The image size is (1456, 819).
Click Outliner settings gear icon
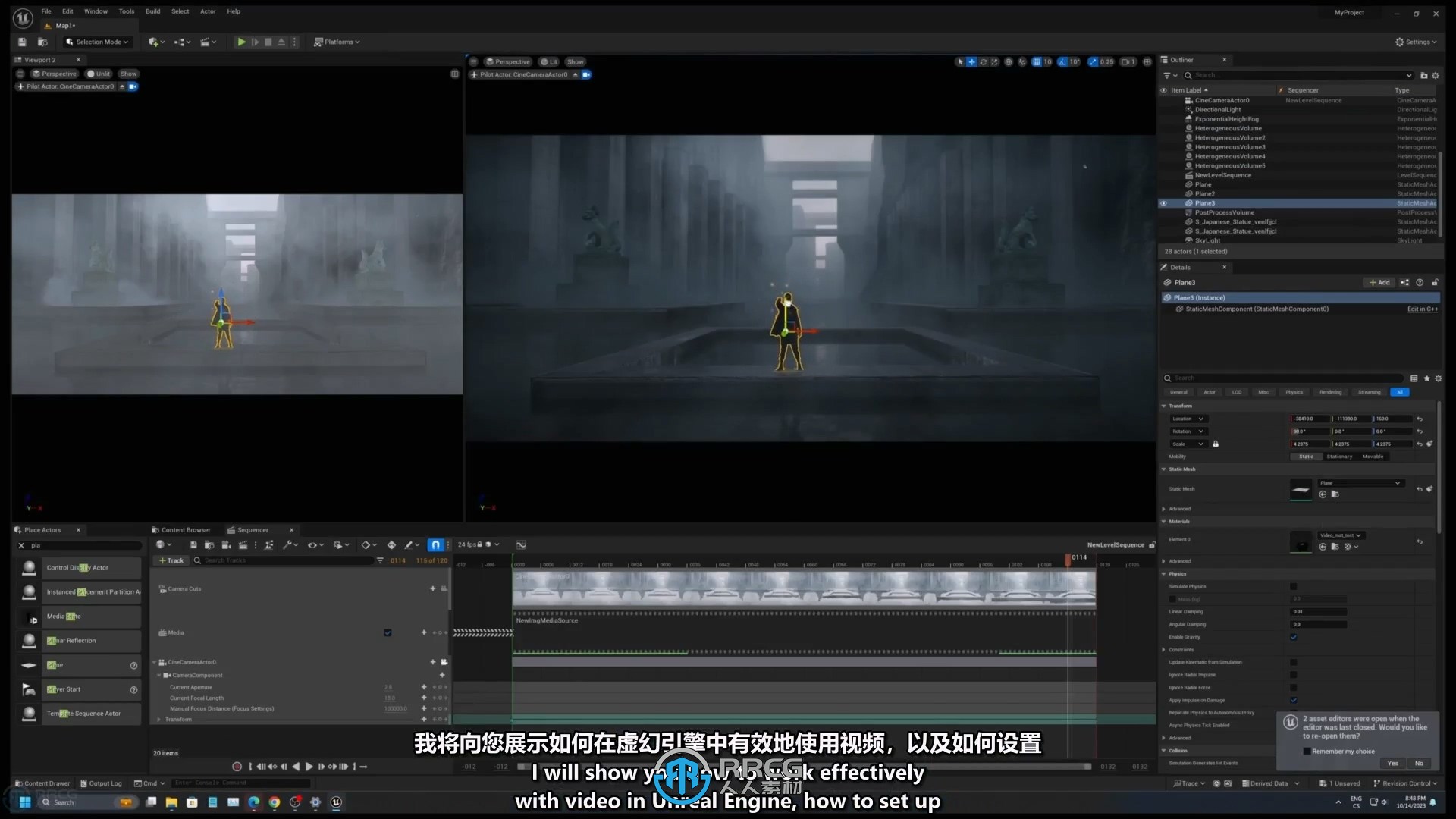[1436, 75]
